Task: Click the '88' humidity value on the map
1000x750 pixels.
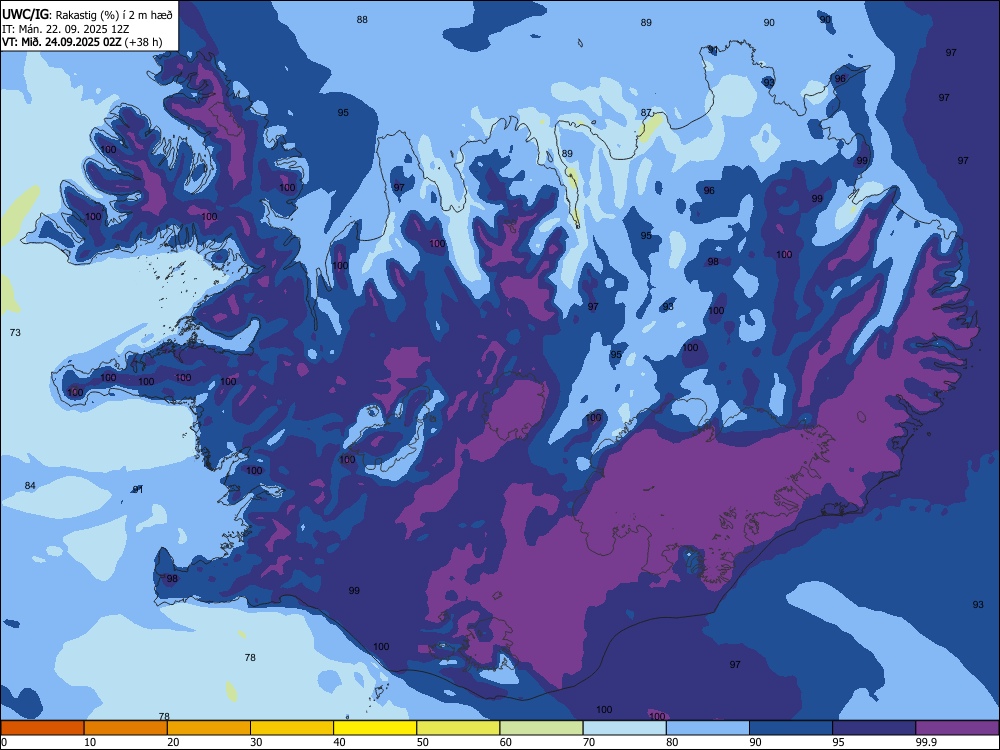Action: (362, 20)
